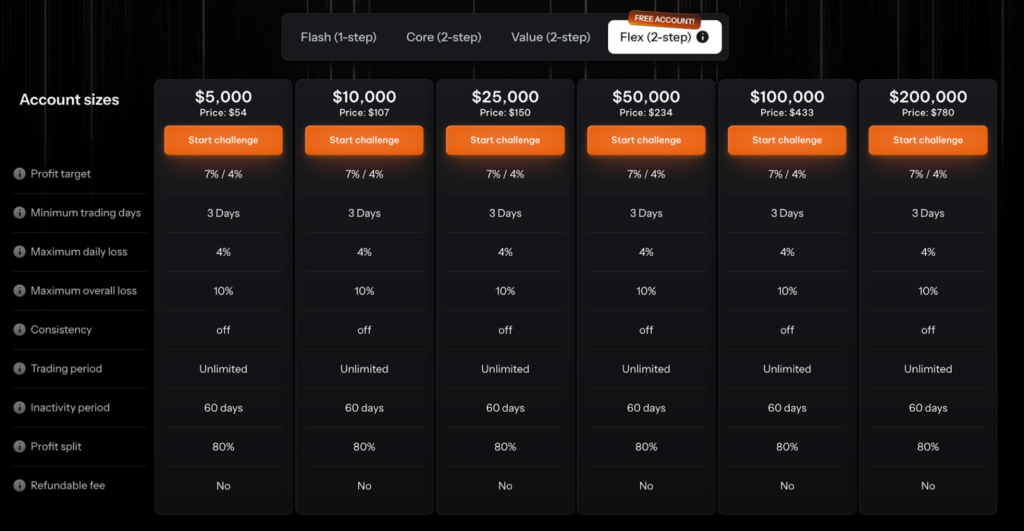Start challenge for the $10,000 account
The height and width of the screenshot is (531, 1024).
click(364, 140)
